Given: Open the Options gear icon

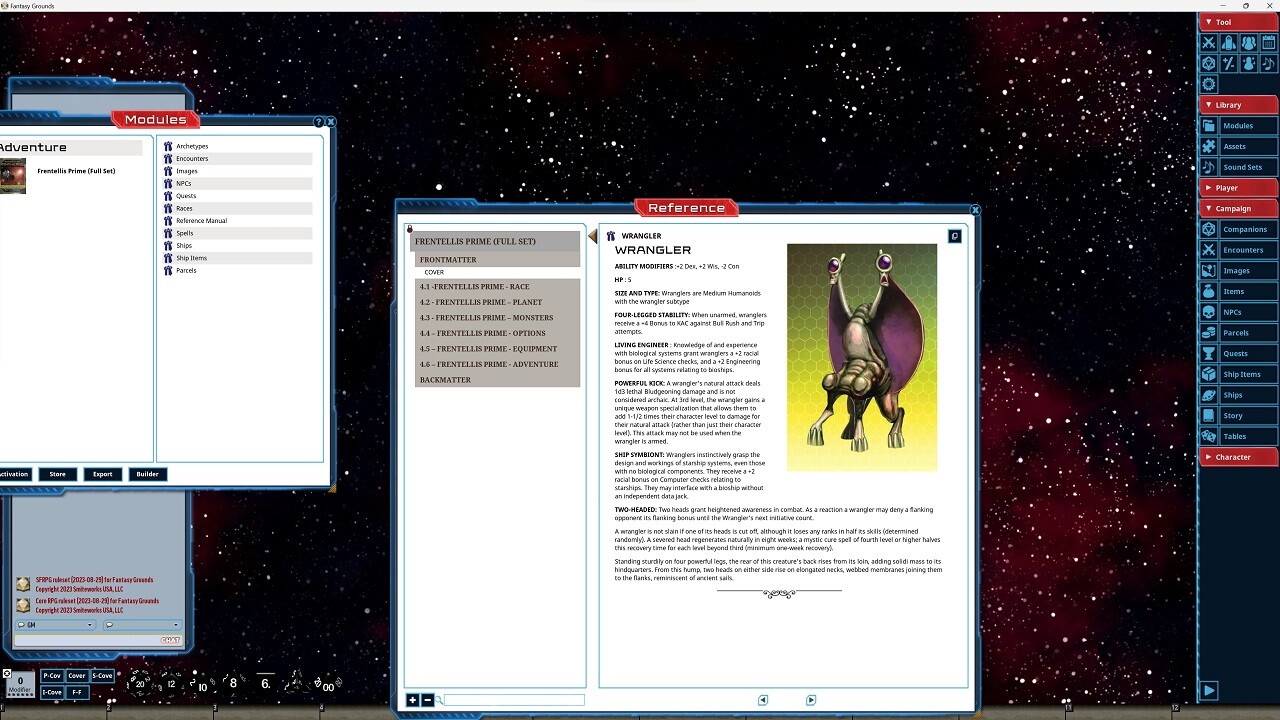Looking at the screenshot, I should tap(1209, 84).
